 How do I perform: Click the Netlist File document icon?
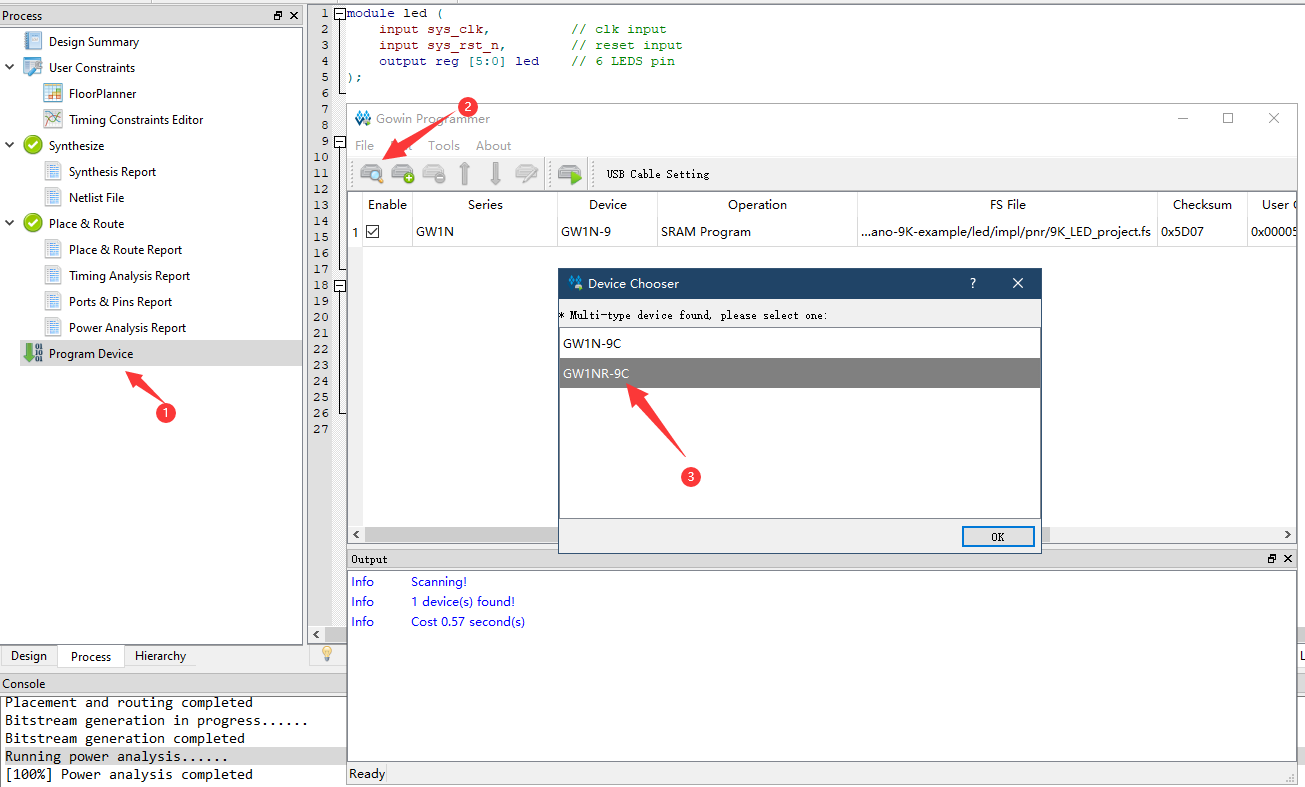(x=53, y=197)
